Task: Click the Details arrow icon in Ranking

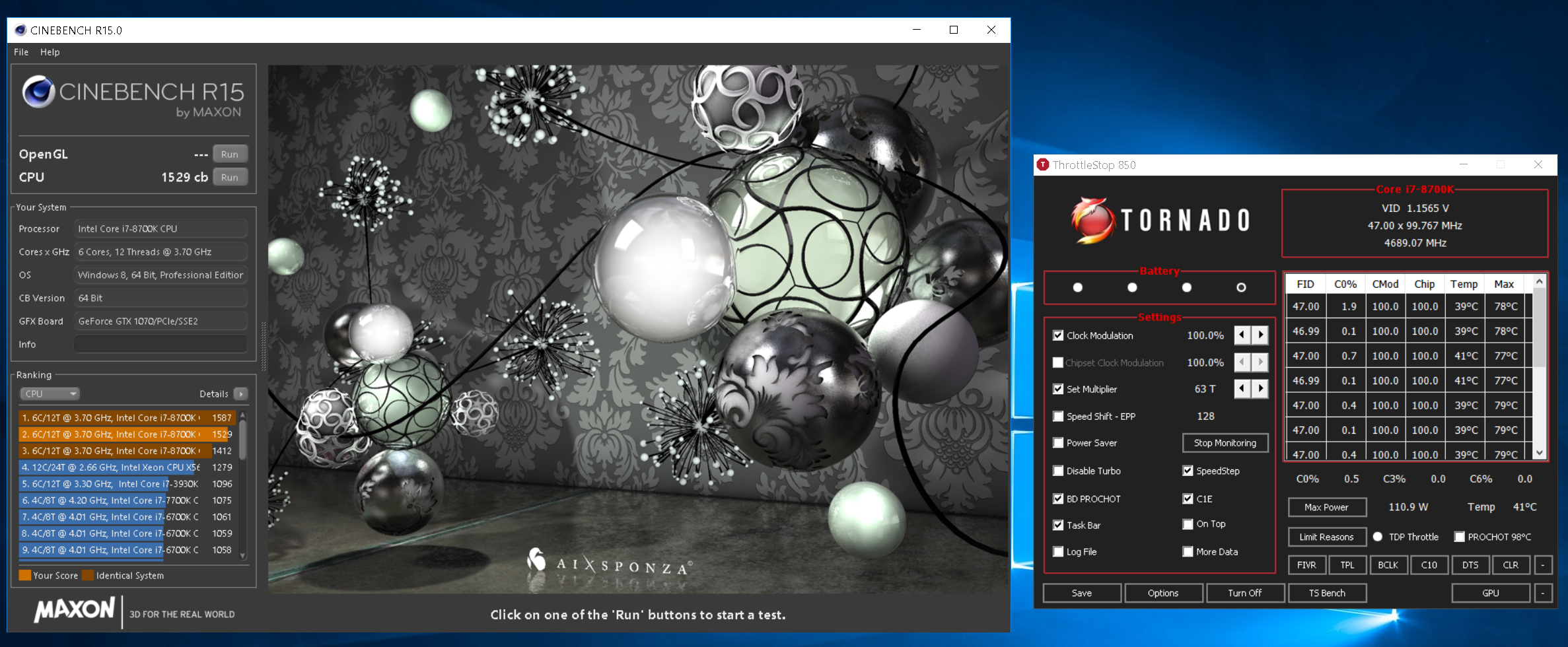Action: pyautogui.click(x=241, y=393)
